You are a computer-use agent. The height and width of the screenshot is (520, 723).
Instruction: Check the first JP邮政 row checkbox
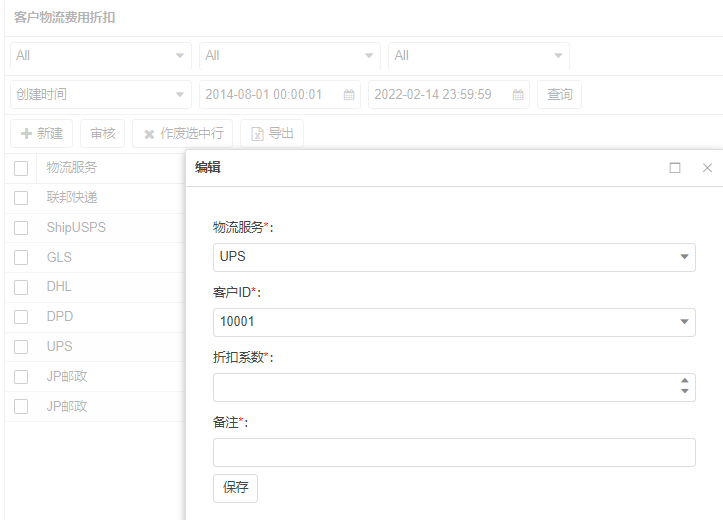point(21,377)
